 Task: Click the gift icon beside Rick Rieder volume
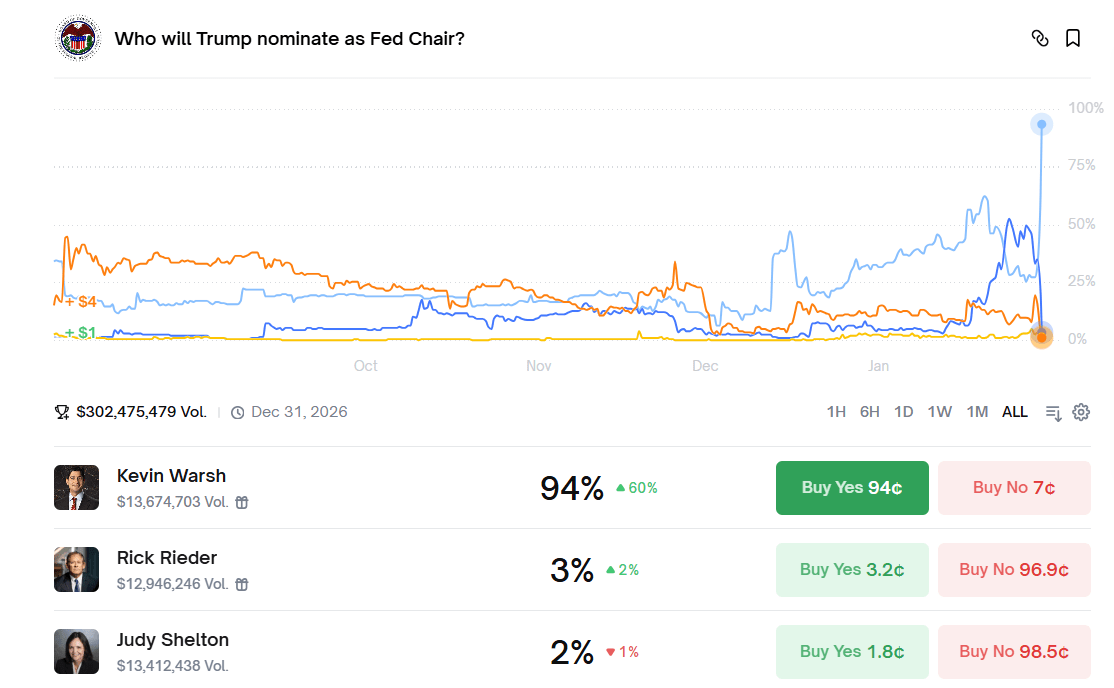(242, 584)
